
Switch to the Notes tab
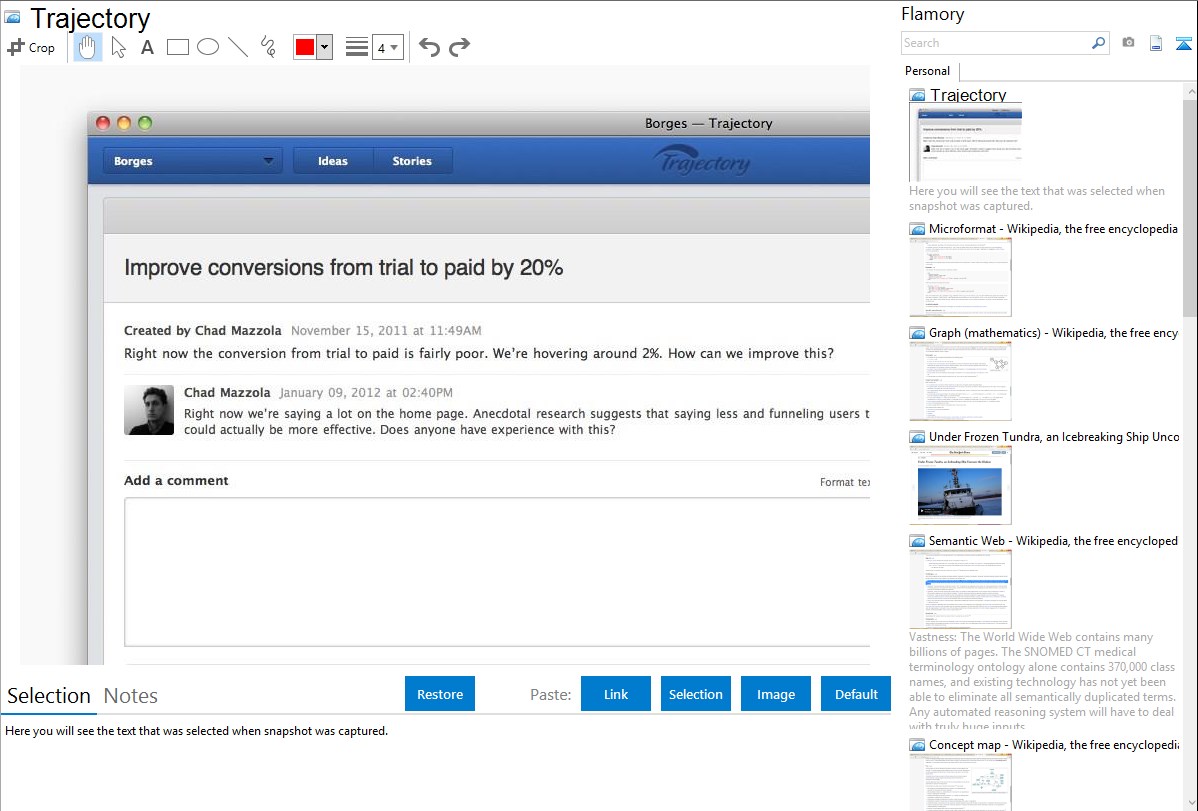point(131,696)
